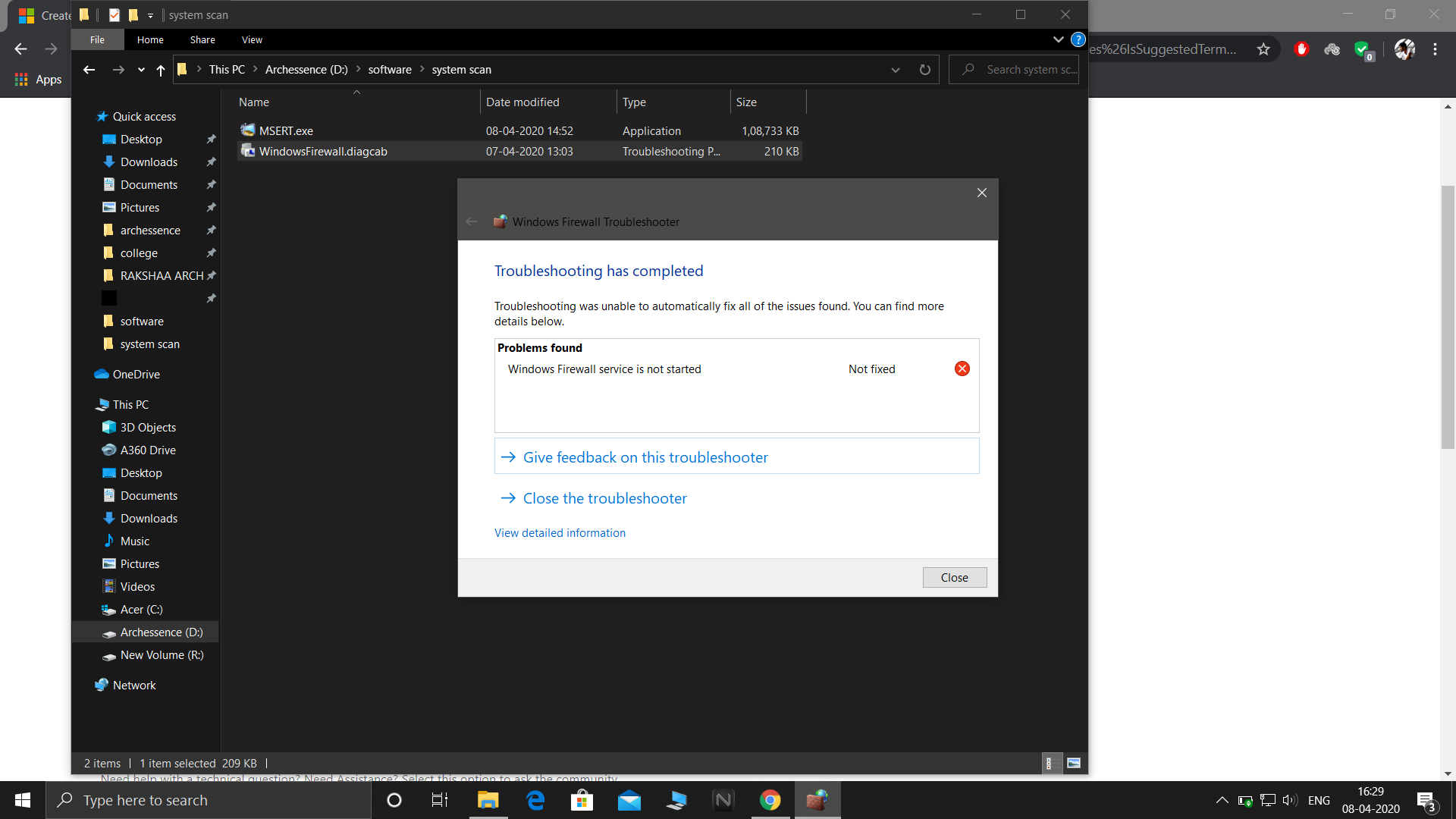Screen dimensions: 1456x819
Task: Open View detailed information link
Action: pos(560,533)
